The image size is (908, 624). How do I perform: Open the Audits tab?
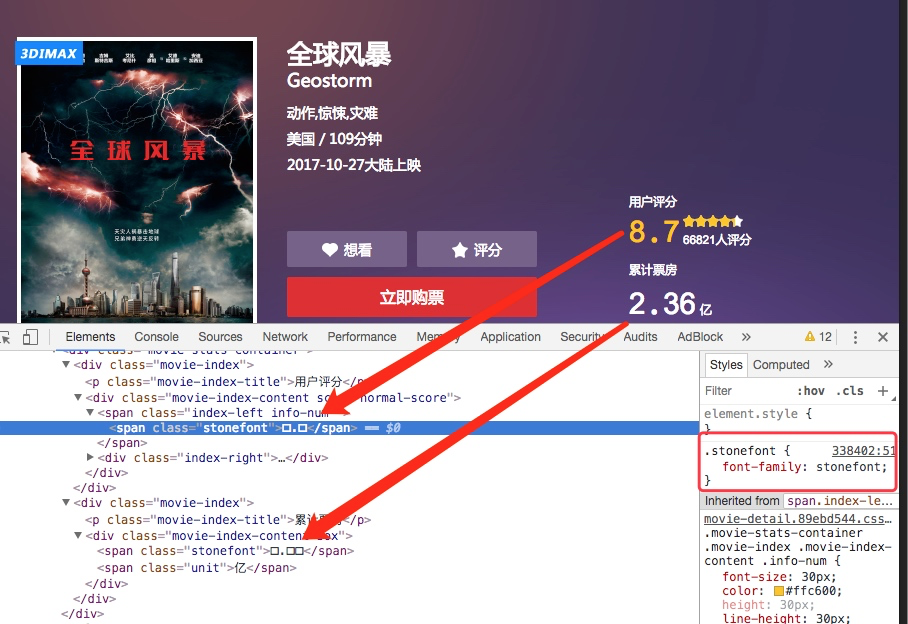(640, 337)
